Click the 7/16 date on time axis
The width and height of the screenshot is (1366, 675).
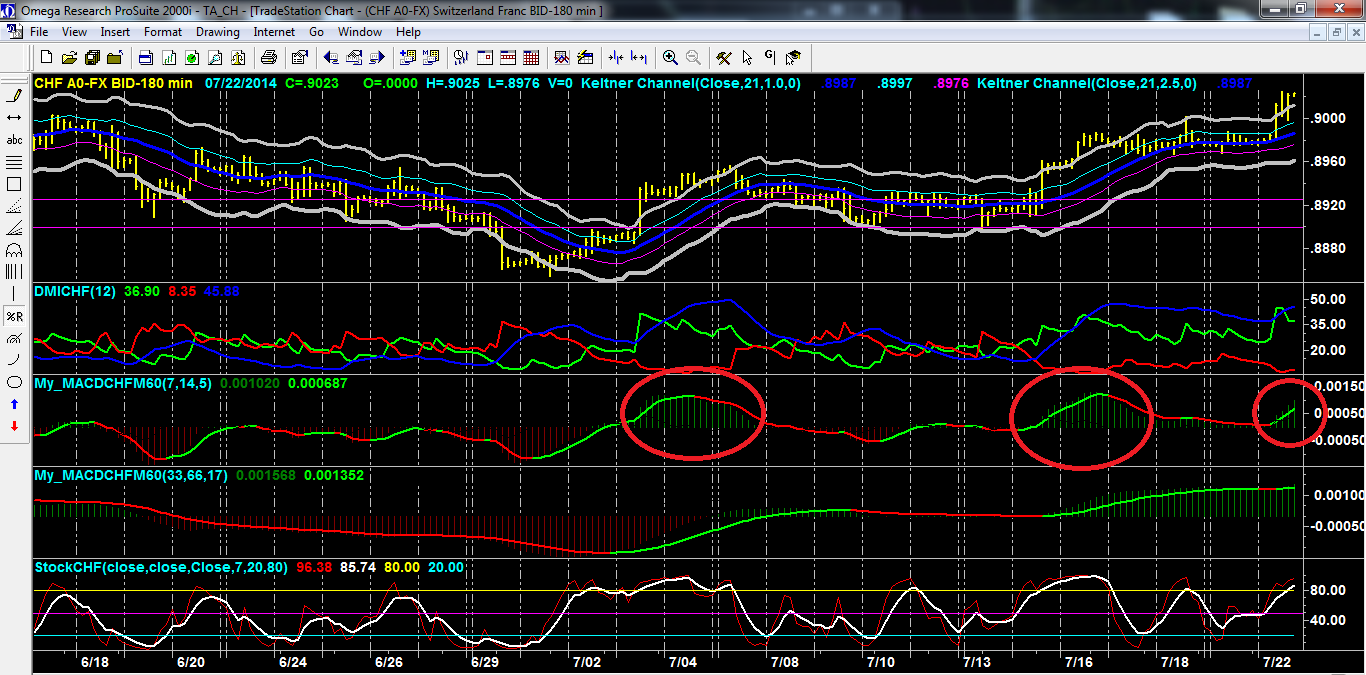pos(1078,662)
